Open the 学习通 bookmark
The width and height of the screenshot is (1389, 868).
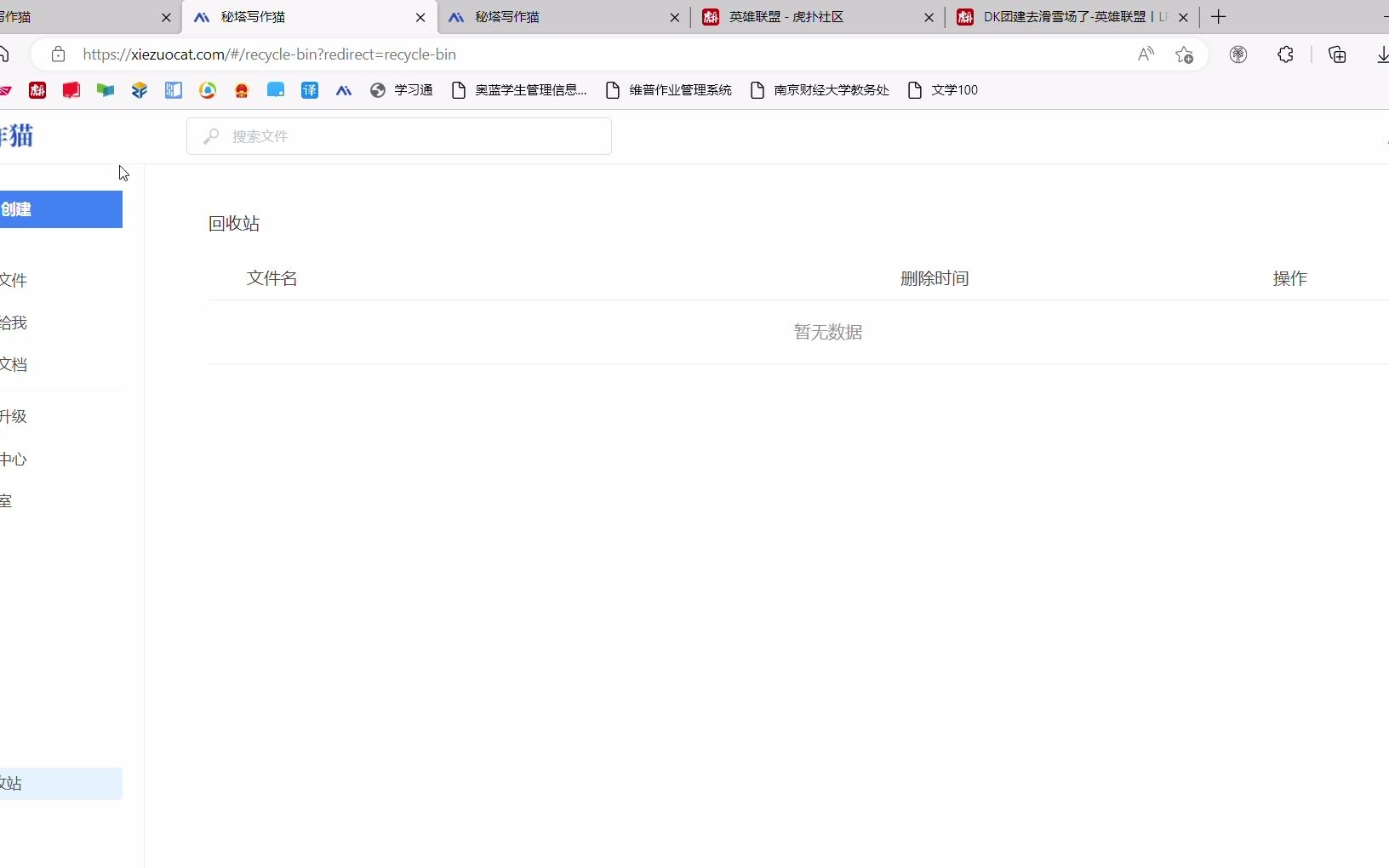(x=402, y=90)
